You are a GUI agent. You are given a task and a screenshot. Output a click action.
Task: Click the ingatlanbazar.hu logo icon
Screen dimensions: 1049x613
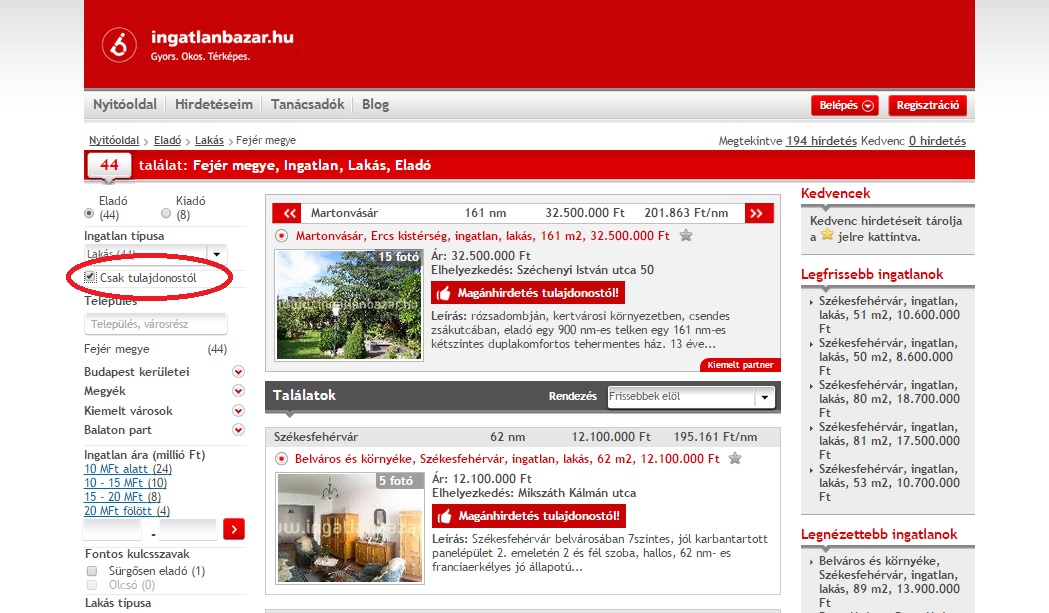coord(119,45)
